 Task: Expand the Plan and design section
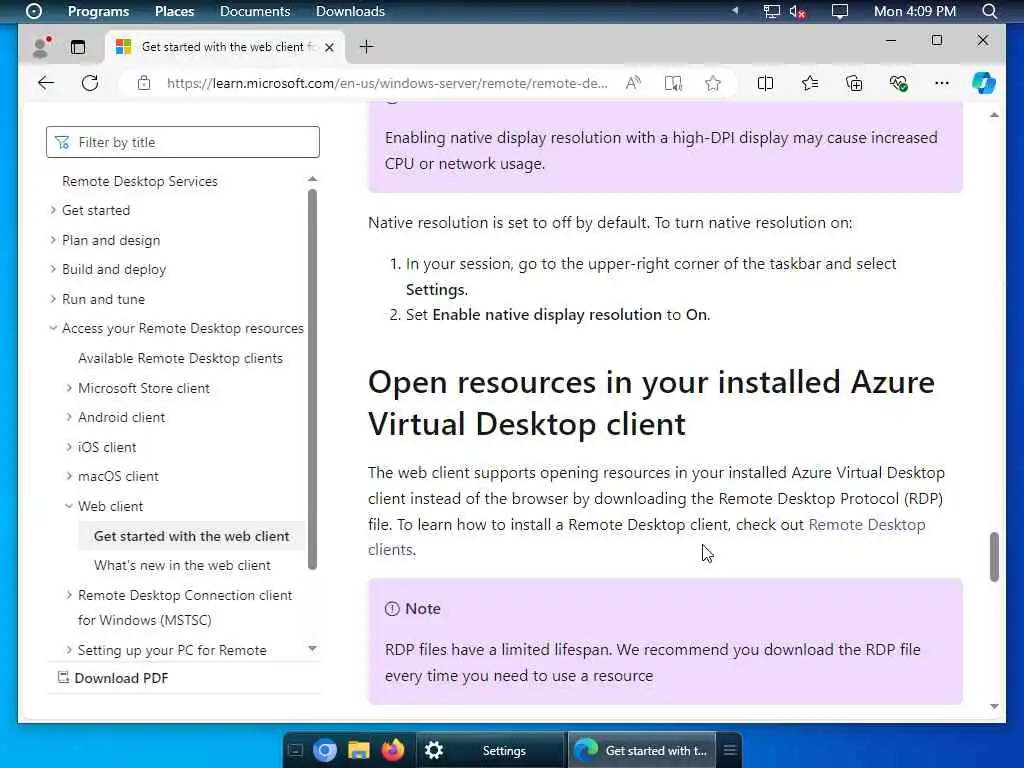(53, 240)
